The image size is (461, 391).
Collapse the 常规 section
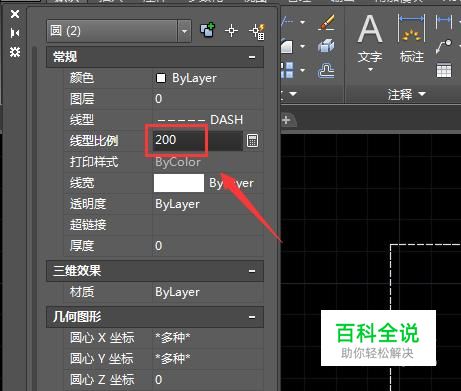tap(252, 57)
